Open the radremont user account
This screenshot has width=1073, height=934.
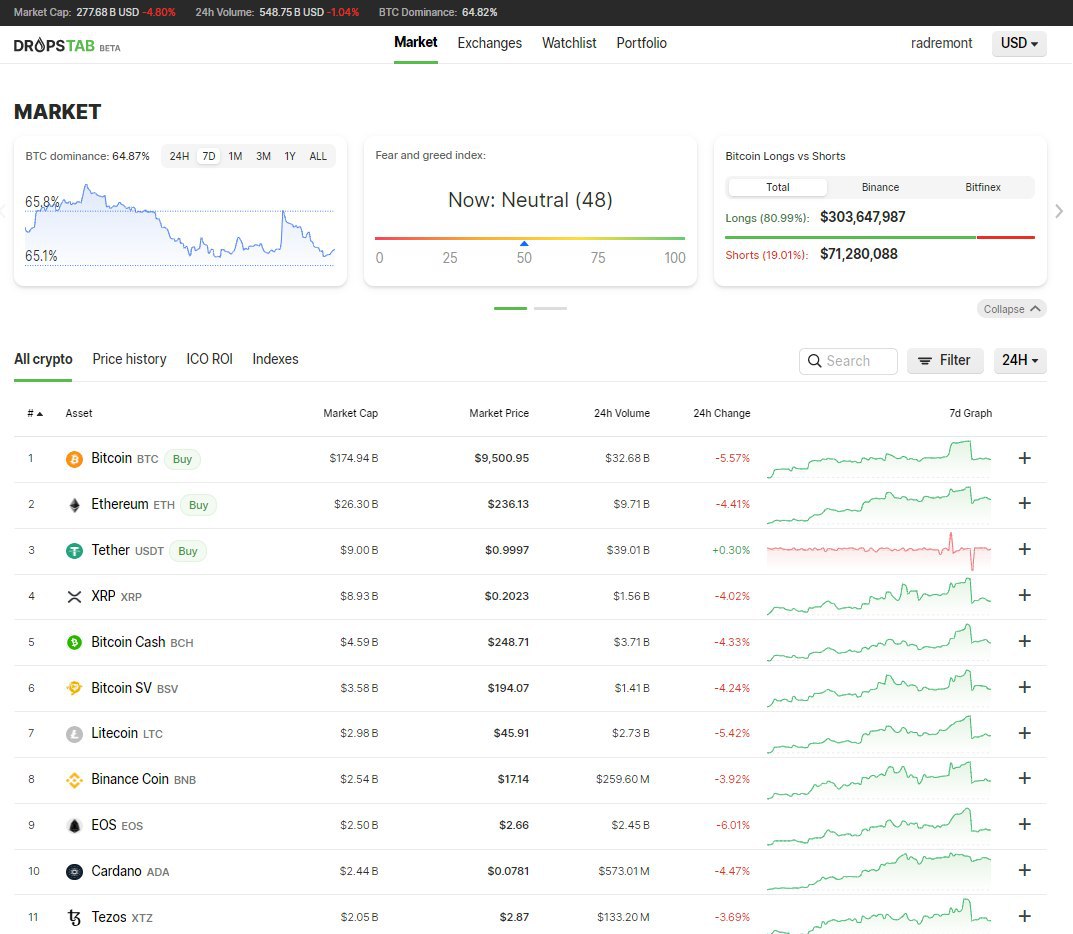pyautogui.click(x=941, y=43)
